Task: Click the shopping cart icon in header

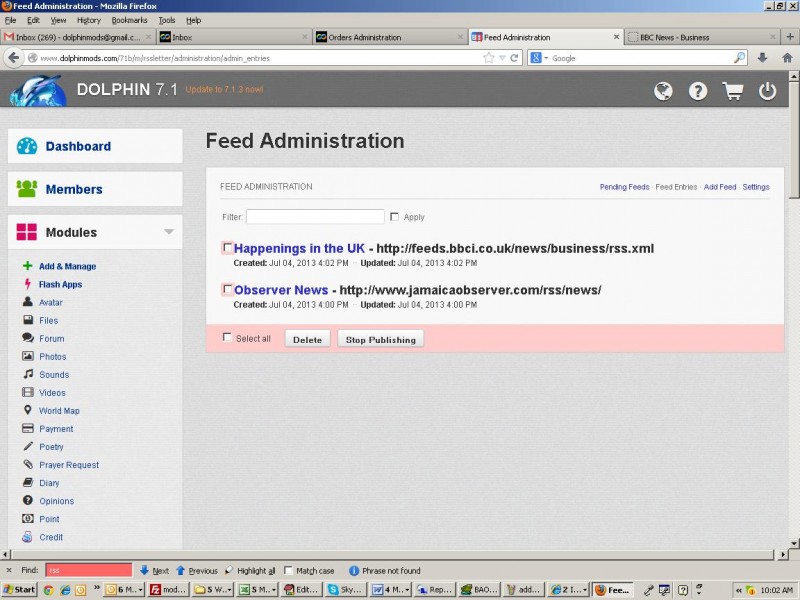Action: [x=733, y=91]
